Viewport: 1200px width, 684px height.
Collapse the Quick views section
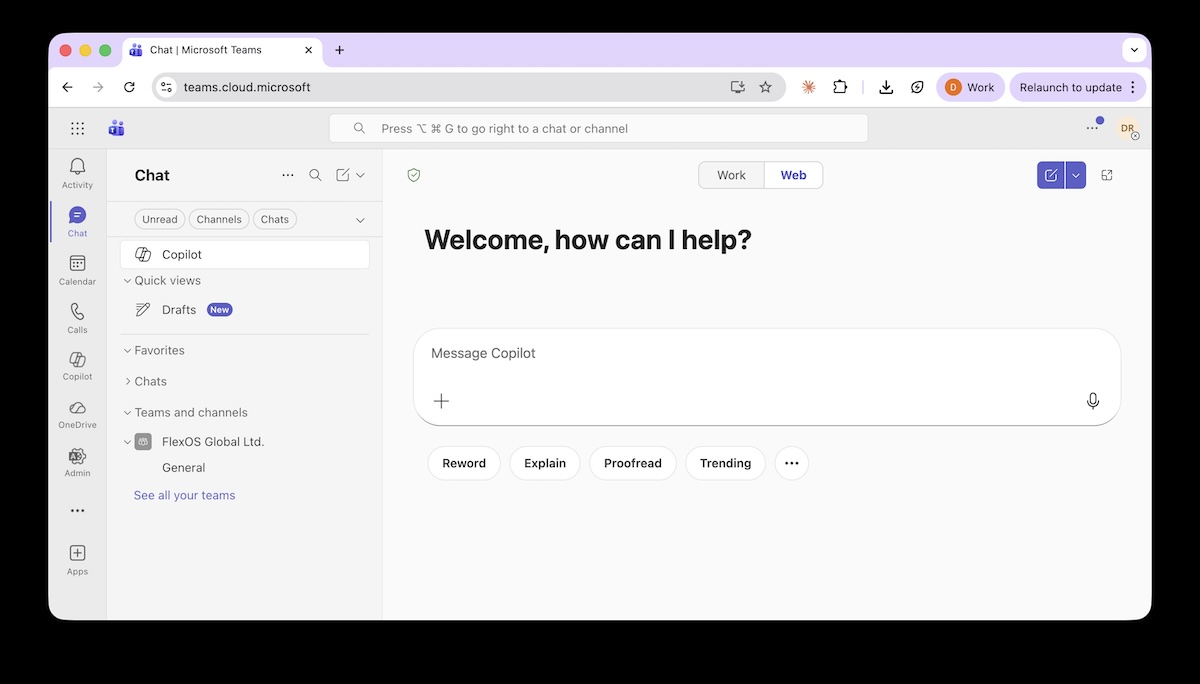(127, 281)
